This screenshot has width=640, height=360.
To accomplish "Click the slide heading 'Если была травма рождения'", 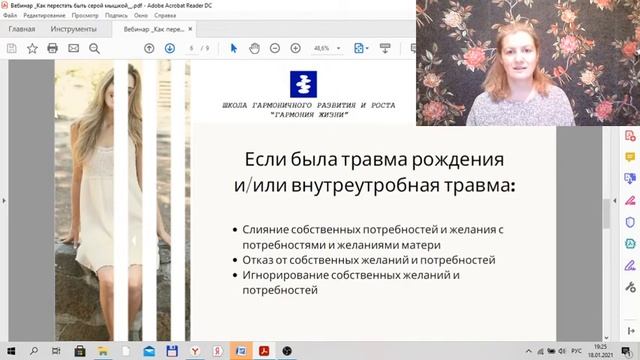I will tap(374, 159).
